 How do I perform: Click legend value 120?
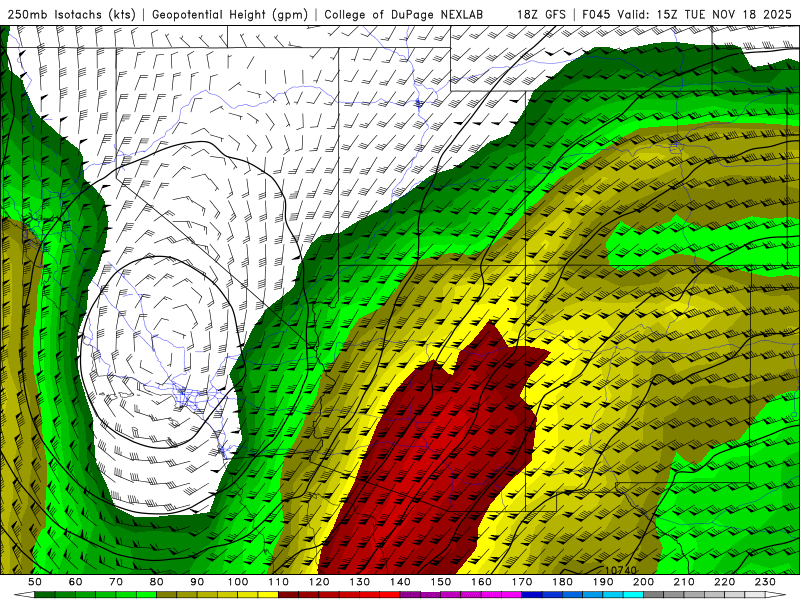[319, 582]
